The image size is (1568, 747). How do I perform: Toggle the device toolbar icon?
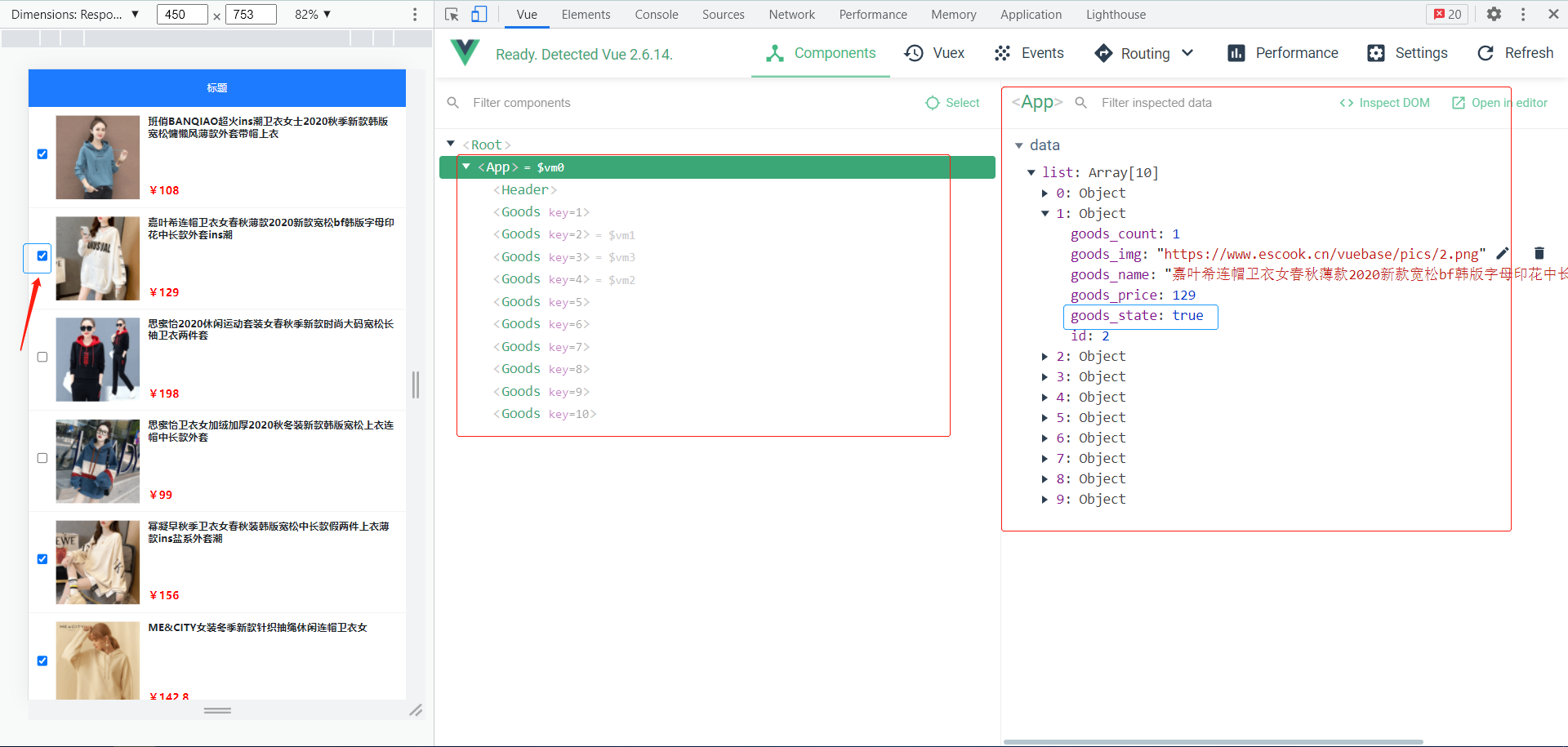479,15
